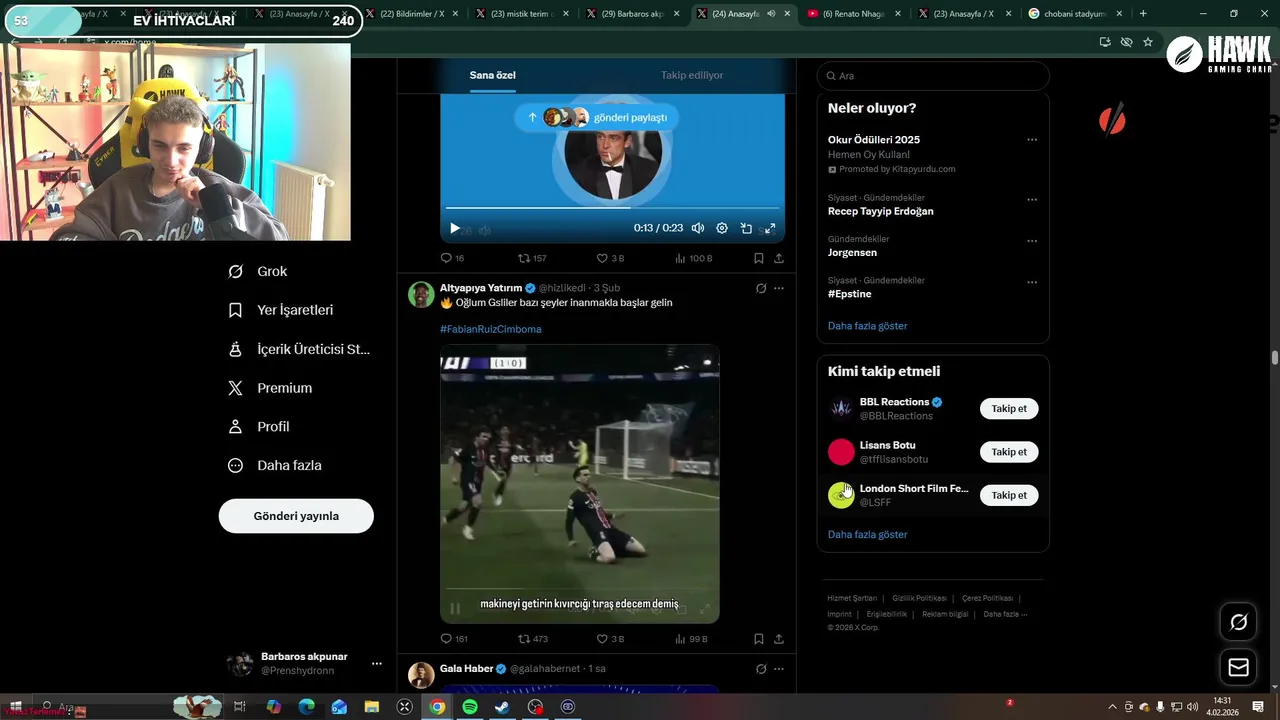This screenshot has height=720, width=1280.
Task: Like the Altyapıya Yatırım post
Action: click(x=610, y=639)
